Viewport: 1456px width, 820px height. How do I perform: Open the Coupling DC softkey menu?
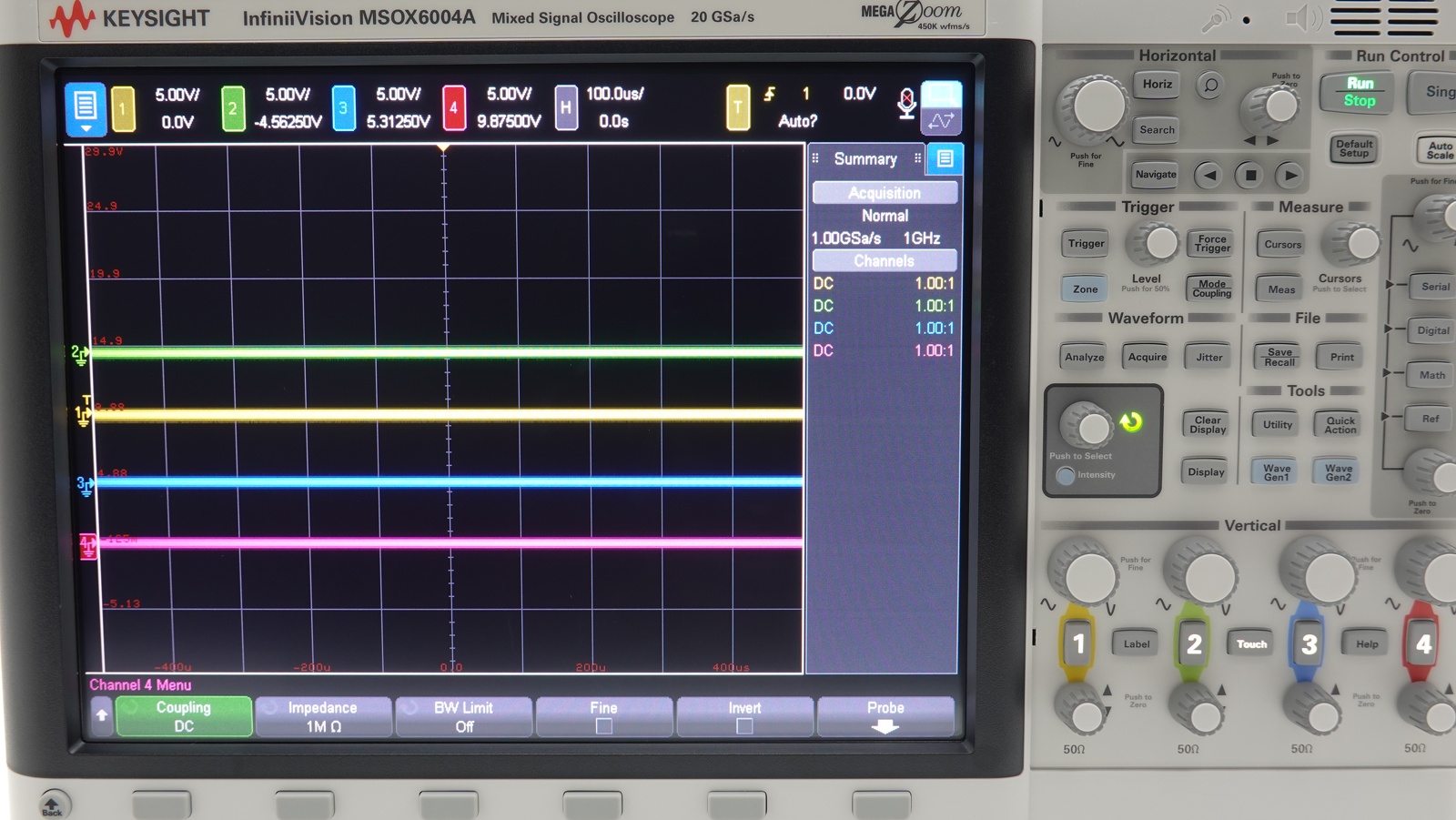pos(184,716)
